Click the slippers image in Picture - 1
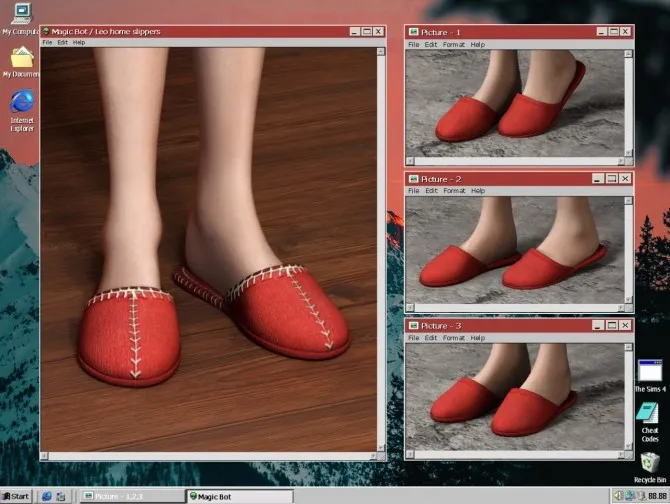Image resolution: width=670 pixels, height=504 pixels. tap(515, 103)
